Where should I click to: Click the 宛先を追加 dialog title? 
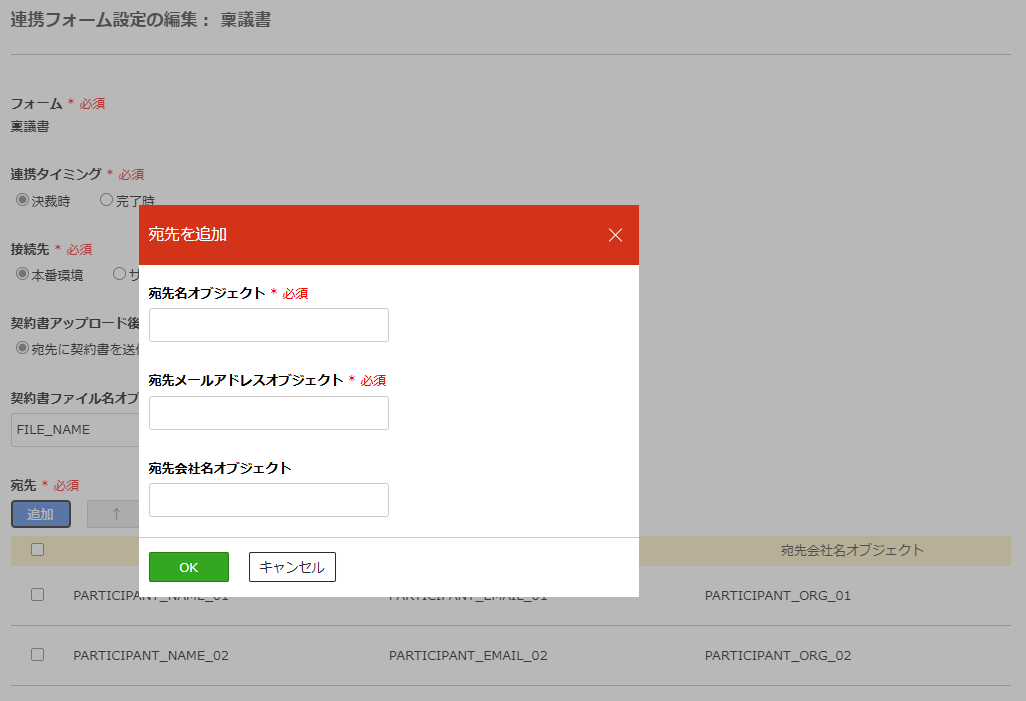click(x=187, y=234)
